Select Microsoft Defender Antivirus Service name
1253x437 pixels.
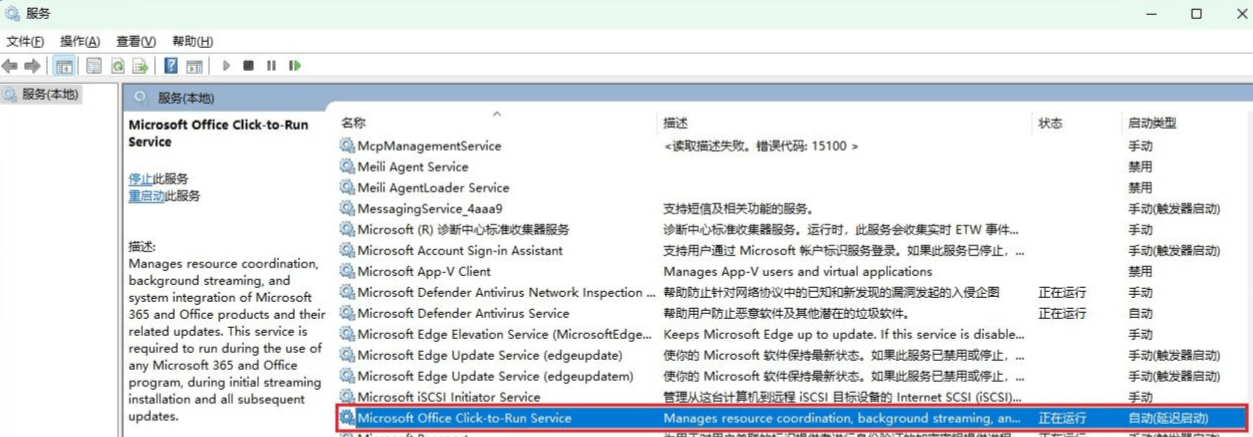463,313
